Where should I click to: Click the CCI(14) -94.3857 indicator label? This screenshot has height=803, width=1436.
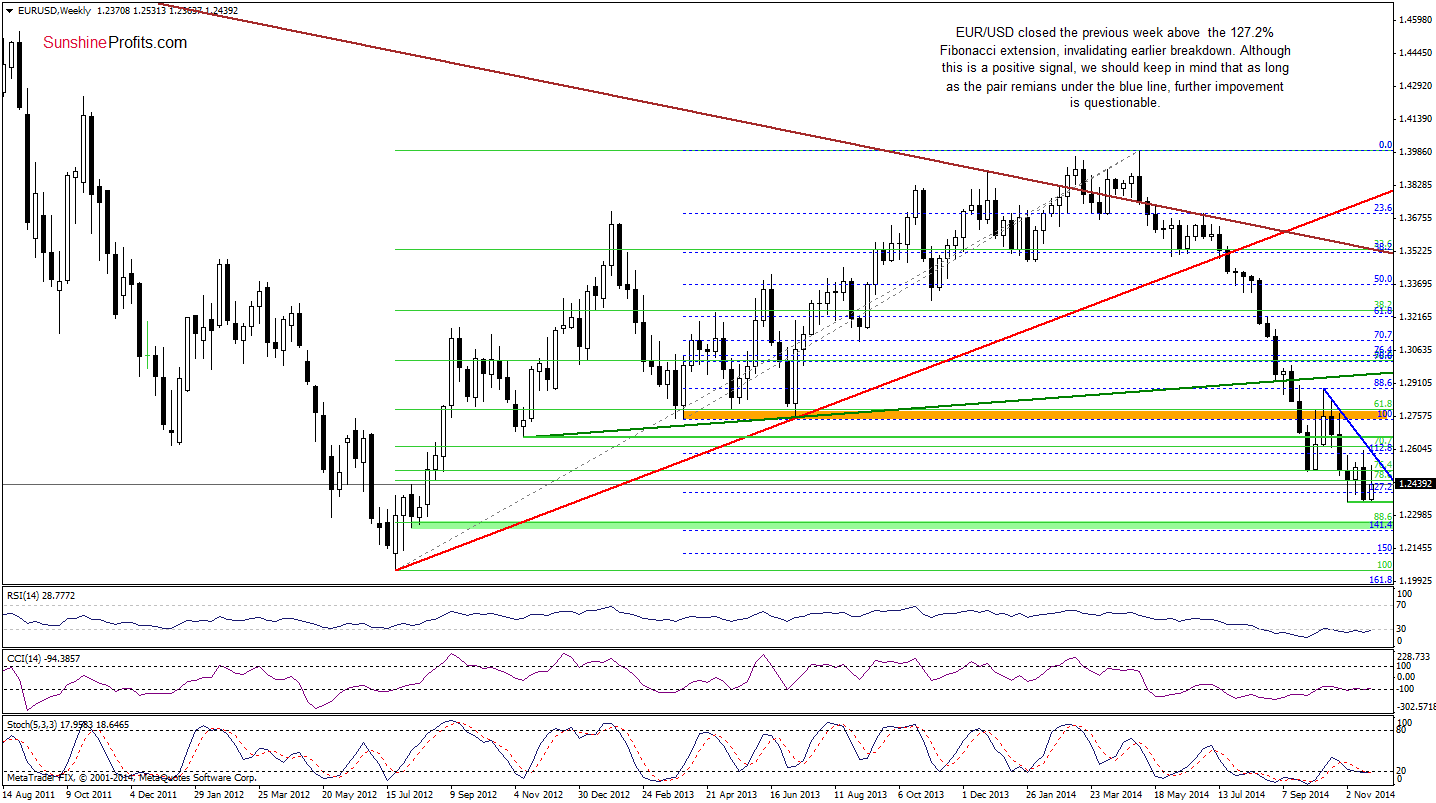42,658
